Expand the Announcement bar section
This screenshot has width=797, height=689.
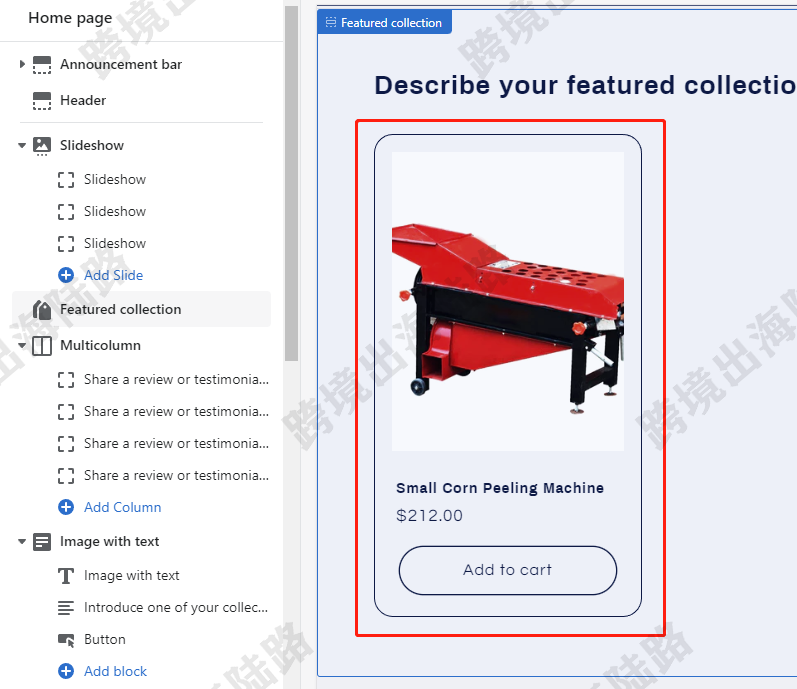(22, 64)
